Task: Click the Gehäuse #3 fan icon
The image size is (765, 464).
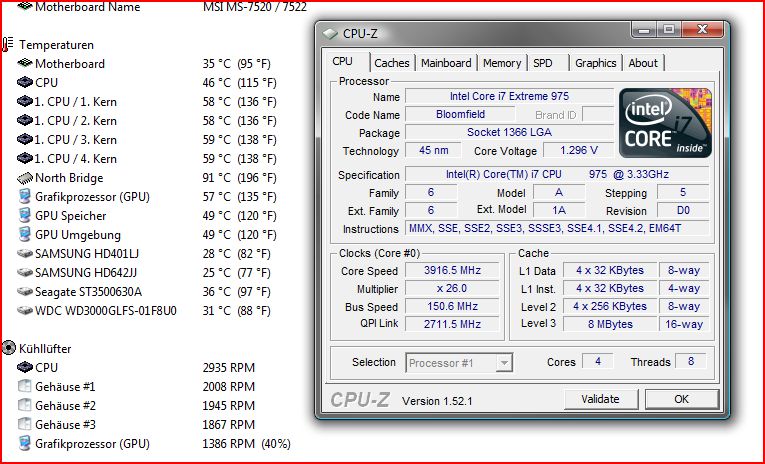Action: click(x=24, y=424)
